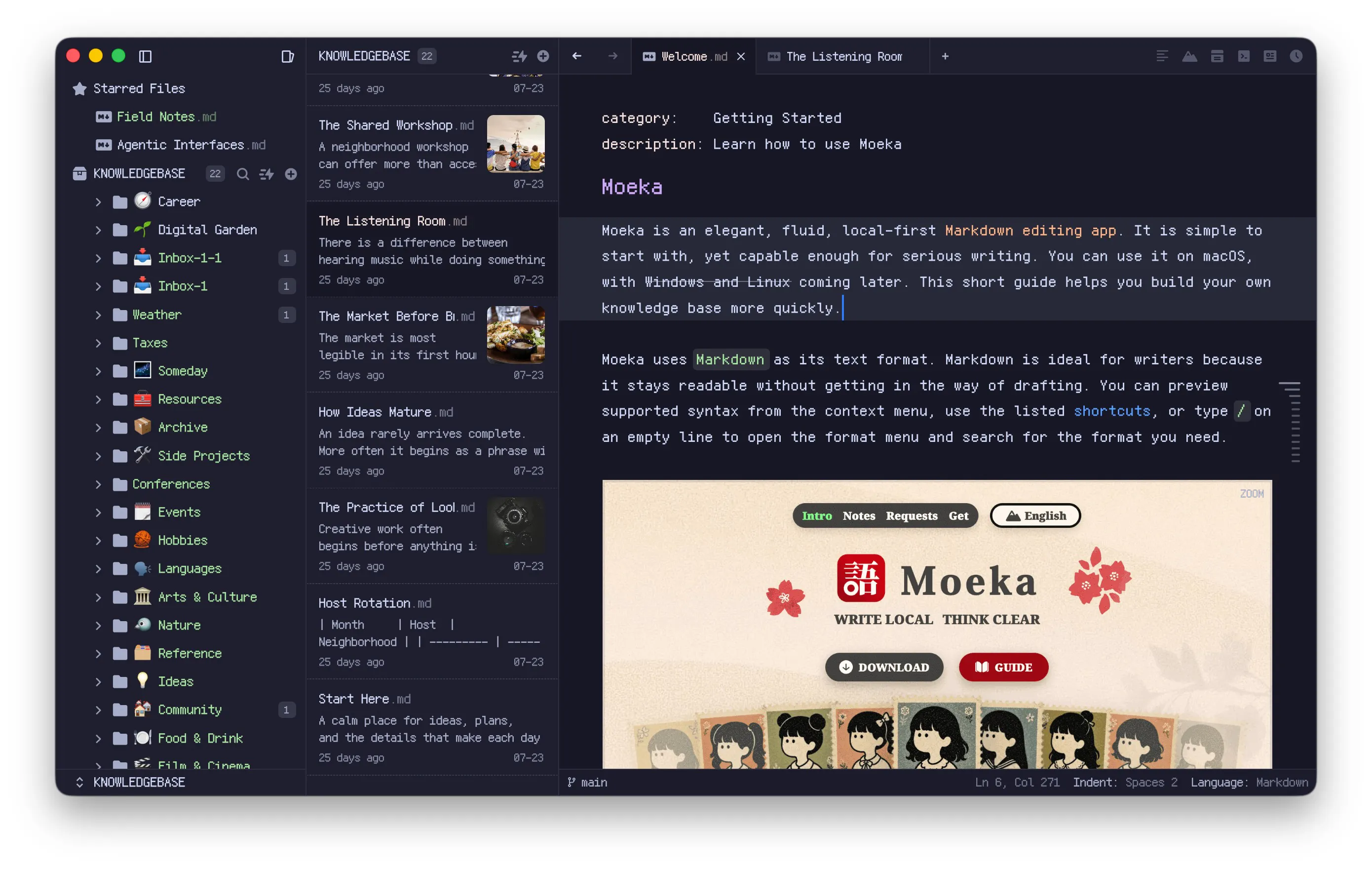The image size is (1372, 869).
Task: Toggle the note list panel icon
Action: pos(288,56)
